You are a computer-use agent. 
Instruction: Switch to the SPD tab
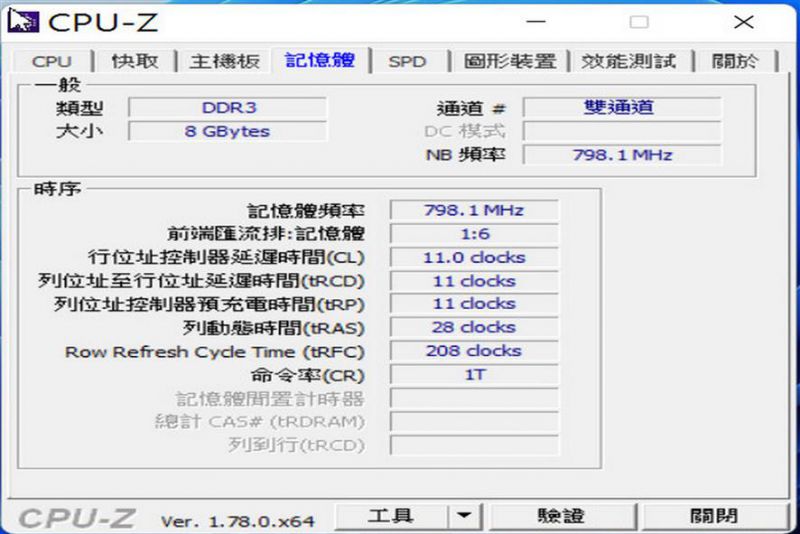[x=407, y=62]
